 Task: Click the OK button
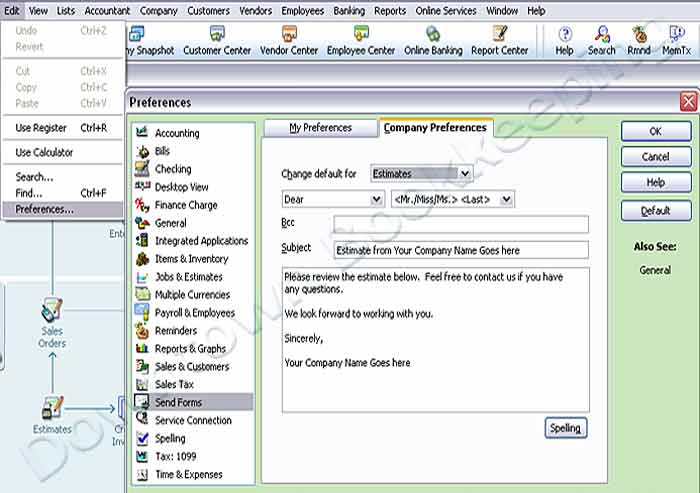(x=656, y=131)
